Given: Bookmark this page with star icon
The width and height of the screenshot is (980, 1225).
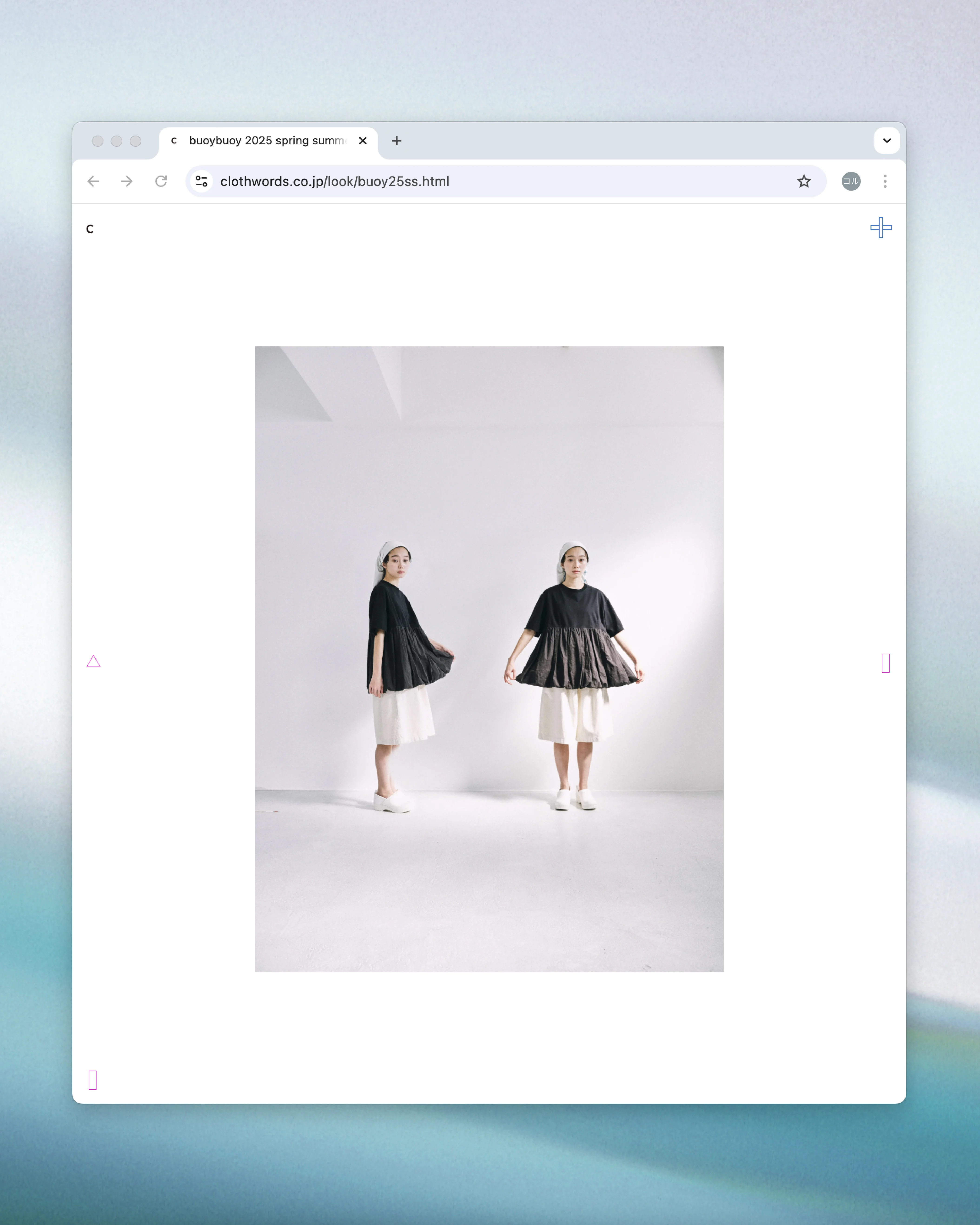Looking at the screenshot, I should [x=804, y=181].
